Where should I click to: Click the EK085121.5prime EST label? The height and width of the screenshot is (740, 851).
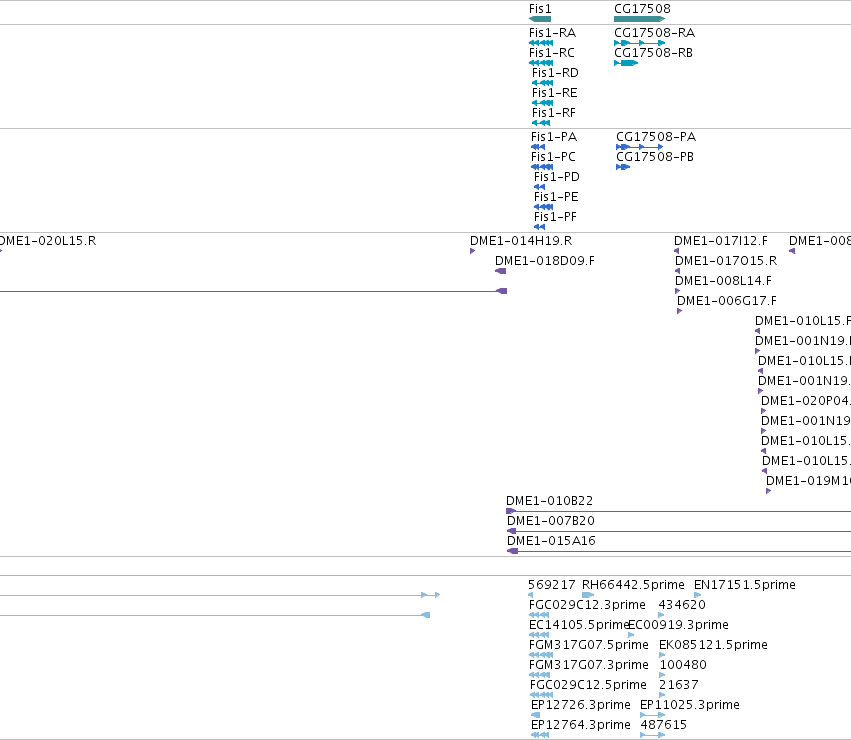(713, 645)
